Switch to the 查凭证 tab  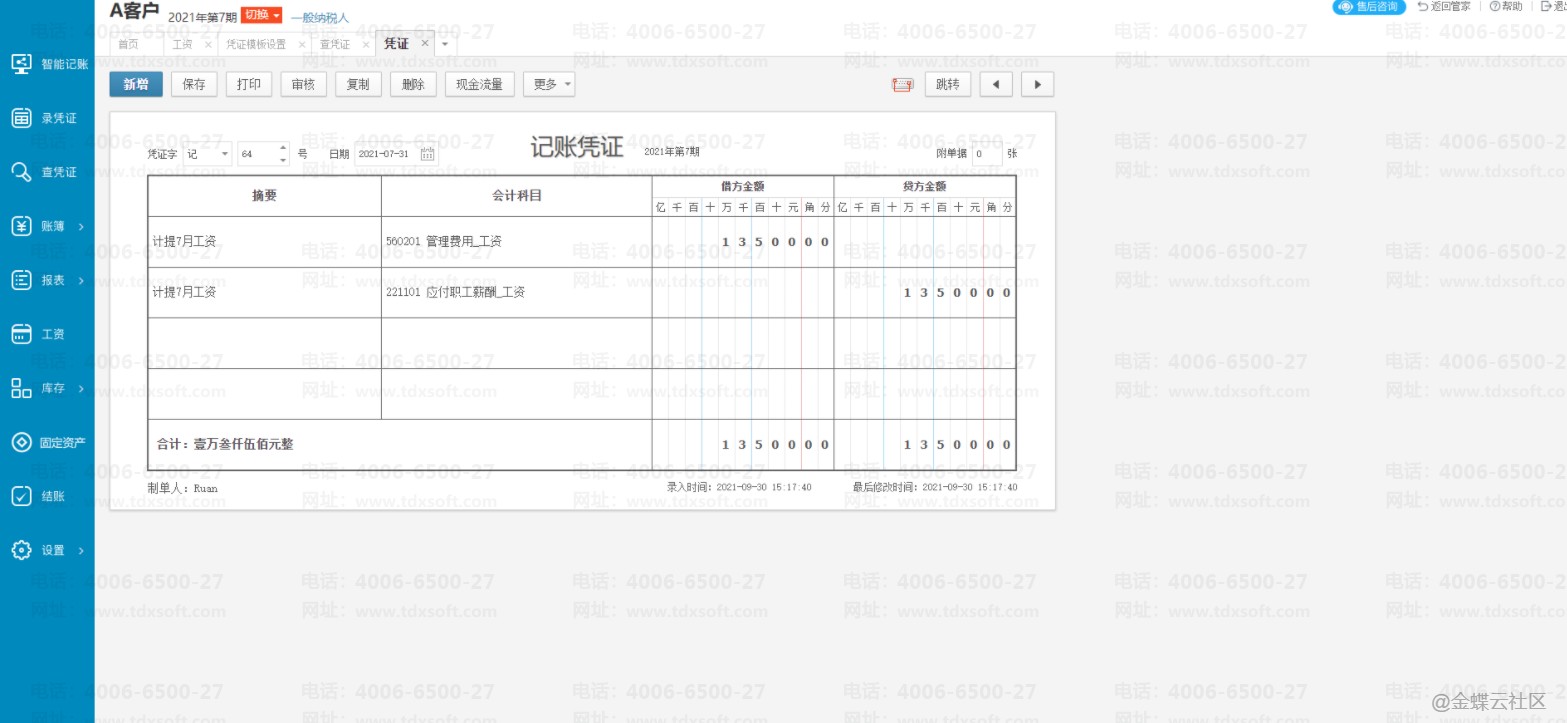pyautogui.click(x=335, y=45)
